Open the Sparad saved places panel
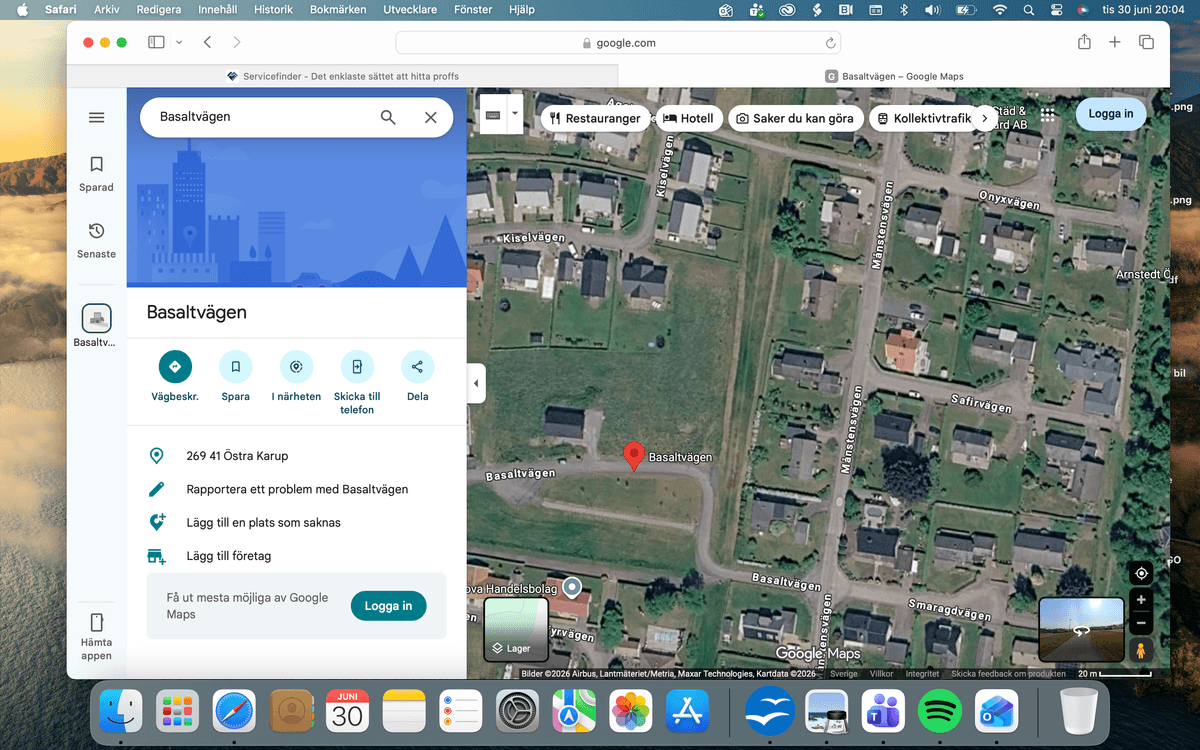 click(97, 173)
